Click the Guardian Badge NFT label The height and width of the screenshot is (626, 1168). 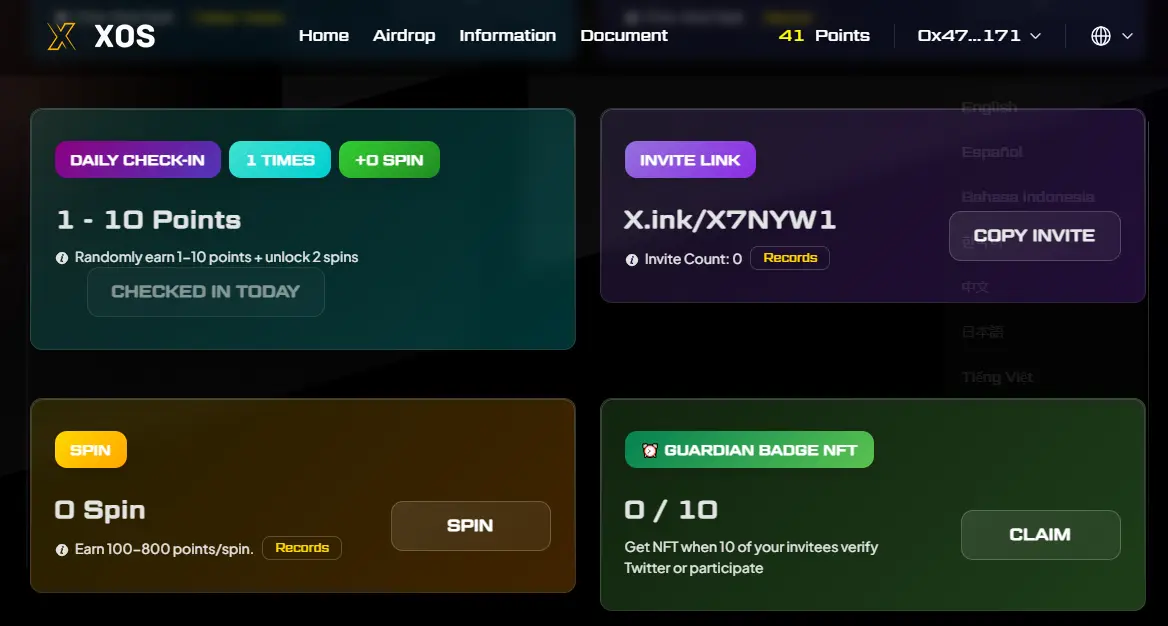[x=749, y=450]
